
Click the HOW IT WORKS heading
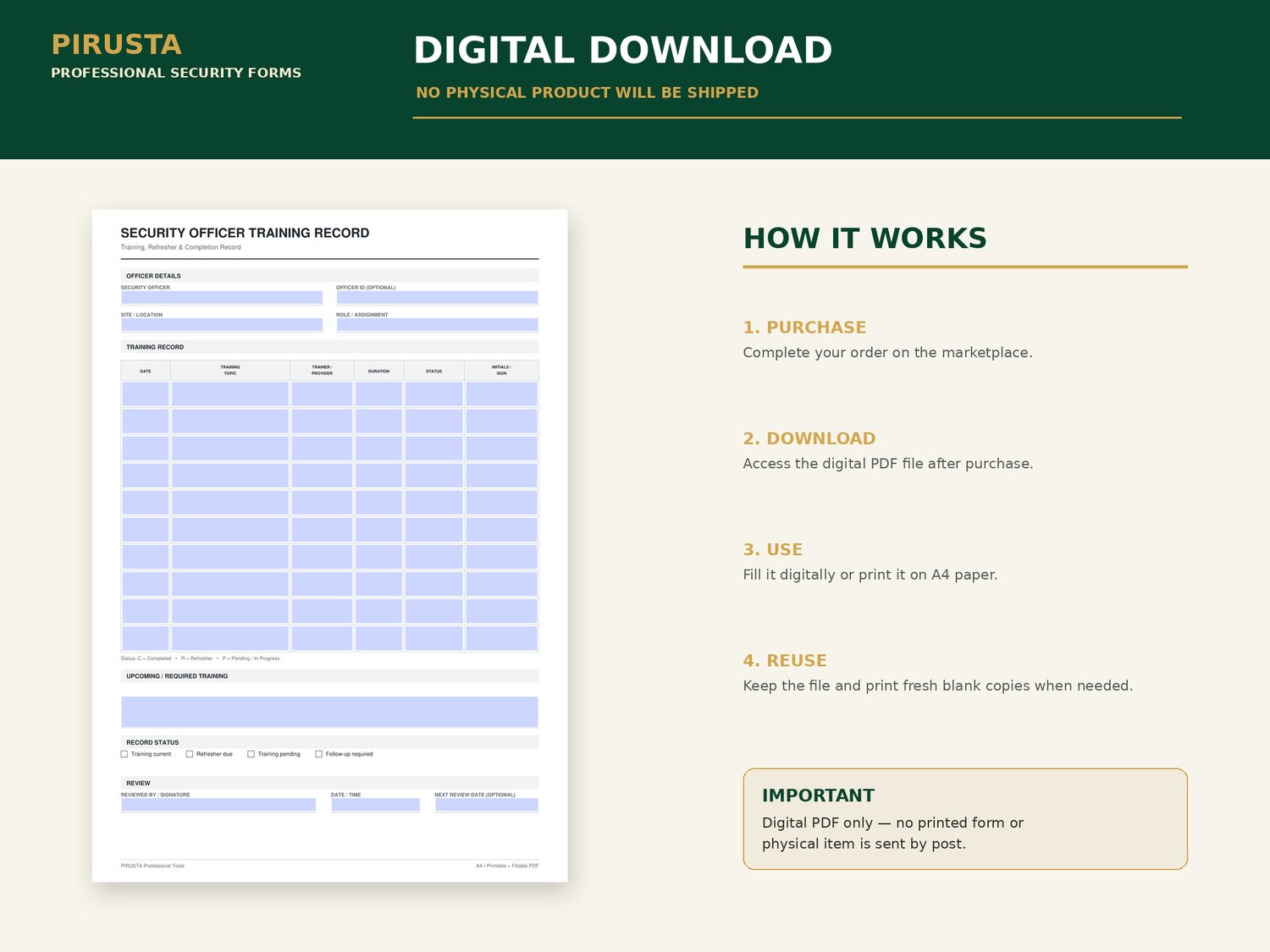pyautogui.click(x=864, y=239)
